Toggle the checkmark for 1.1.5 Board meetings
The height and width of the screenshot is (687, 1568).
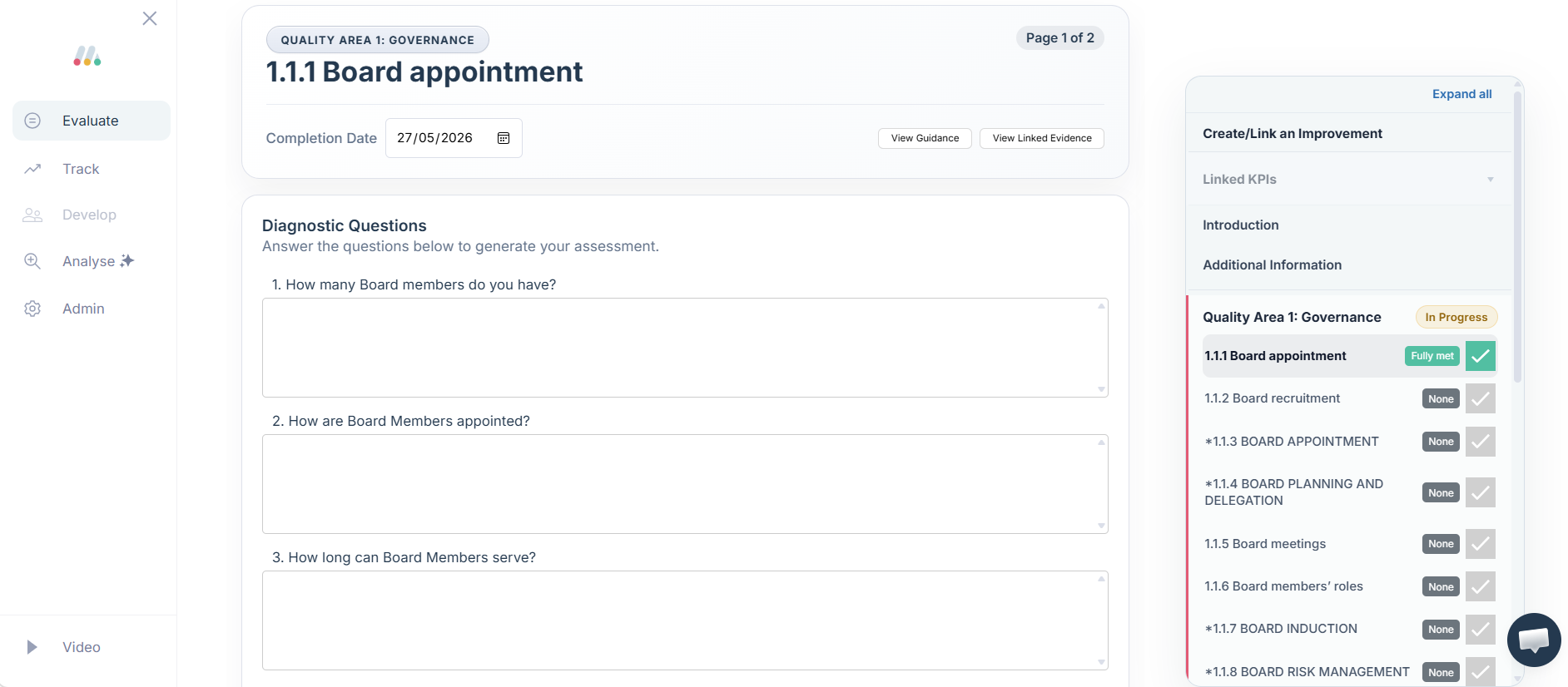point(1481,544)
